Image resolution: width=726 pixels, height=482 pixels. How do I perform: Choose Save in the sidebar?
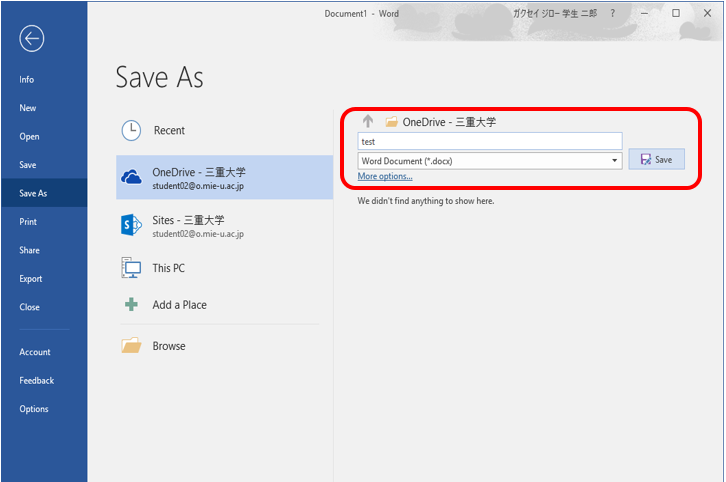[27, 165]
